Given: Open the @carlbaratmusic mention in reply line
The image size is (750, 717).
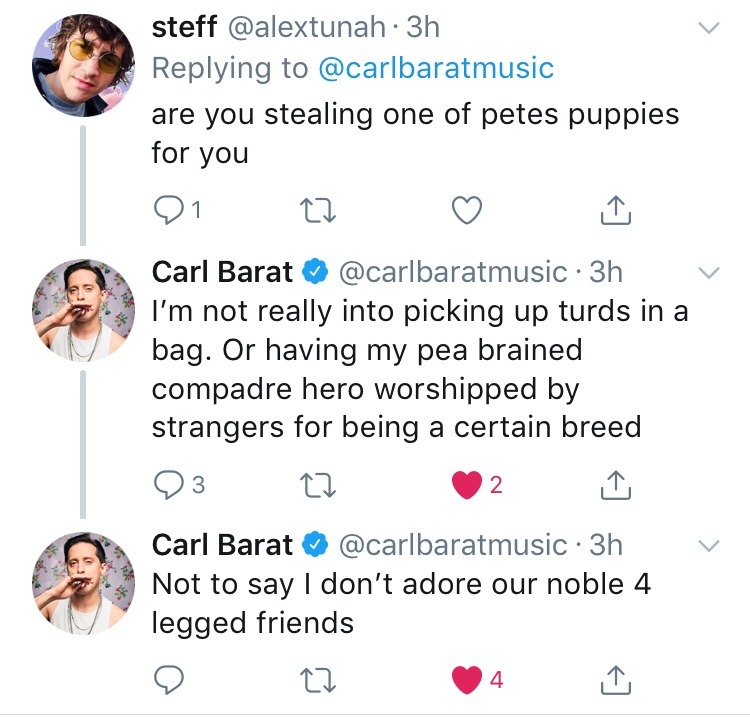Looking at the screenshot, I should [435, 68].
